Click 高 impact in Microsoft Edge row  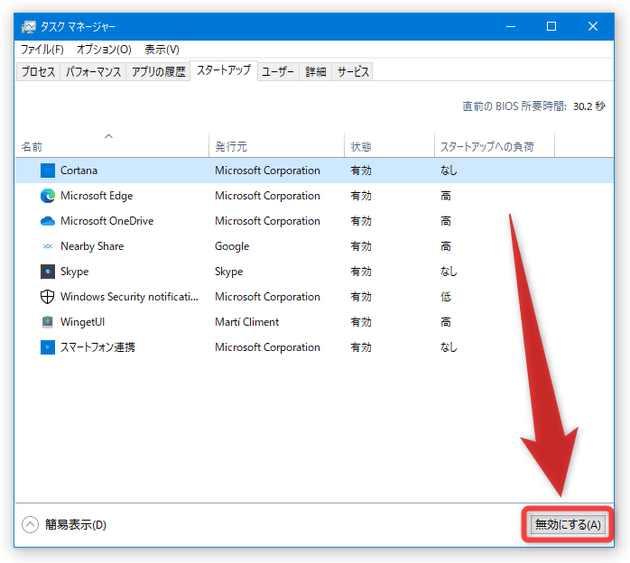click(446, 196)
